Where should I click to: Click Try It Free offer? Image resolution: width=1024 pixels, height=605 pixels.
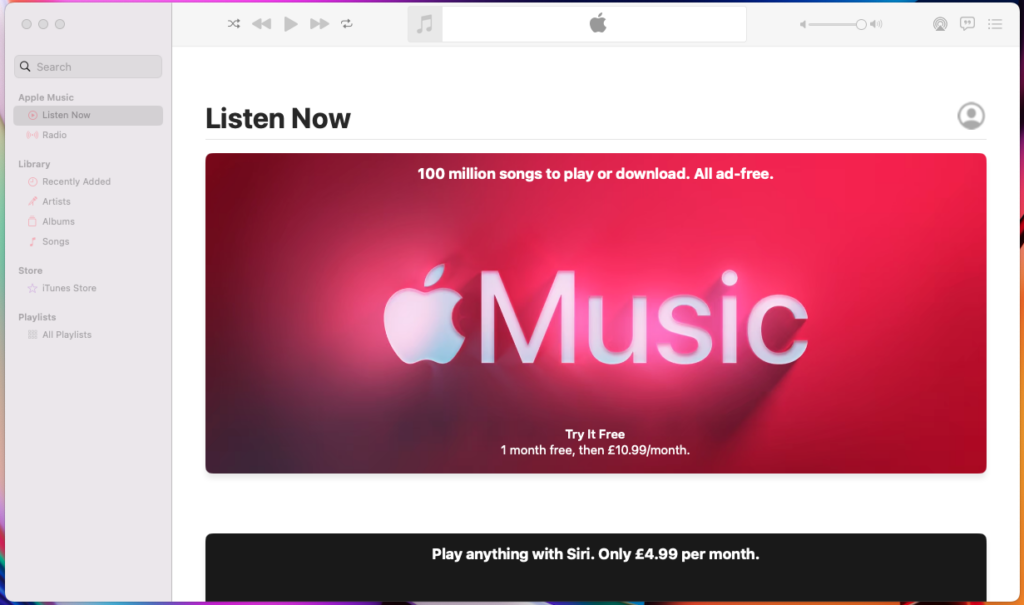click(x=595, y=434)
